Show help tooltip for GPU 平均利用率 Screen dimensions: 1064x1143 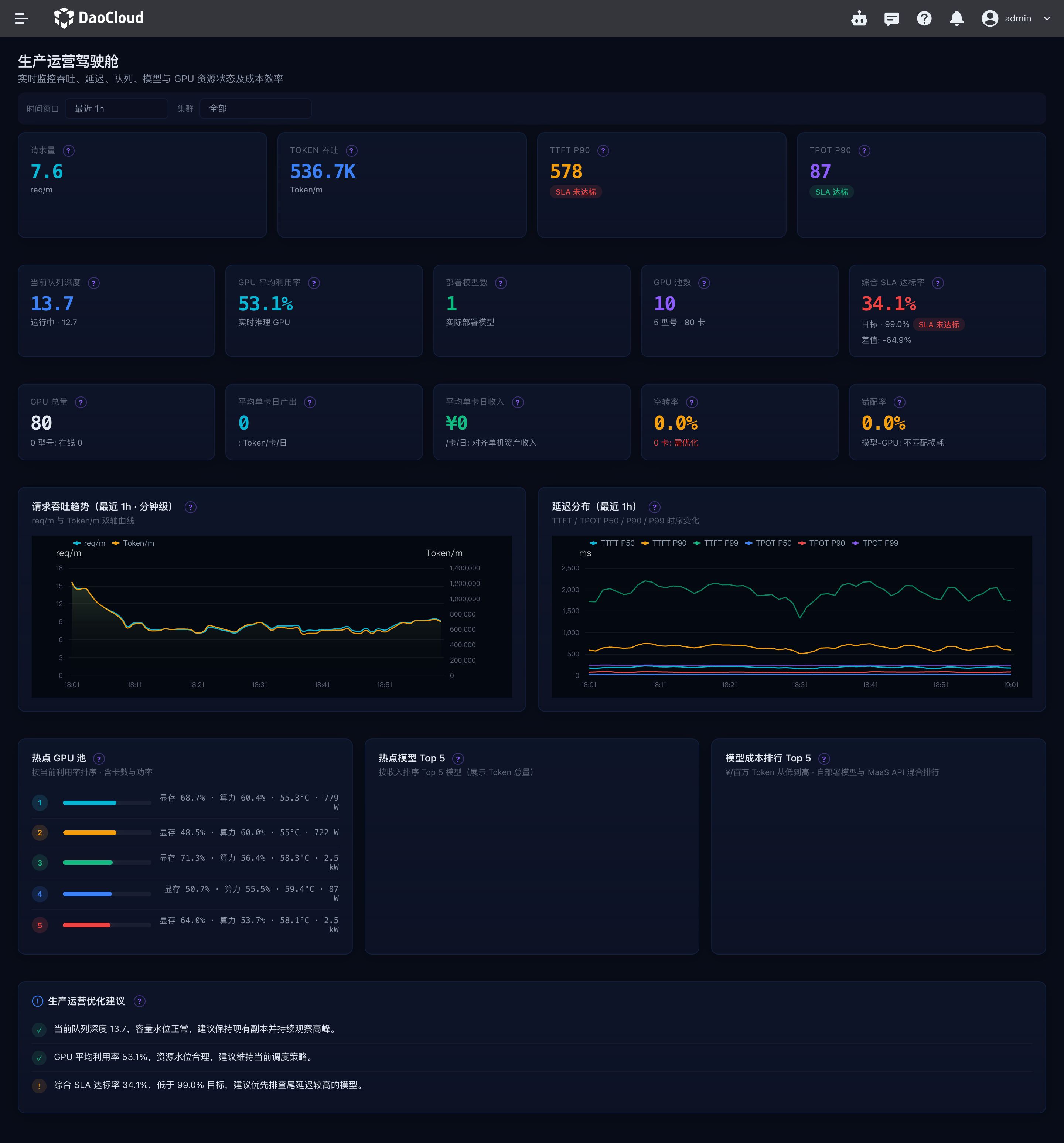tap(314, 283)
